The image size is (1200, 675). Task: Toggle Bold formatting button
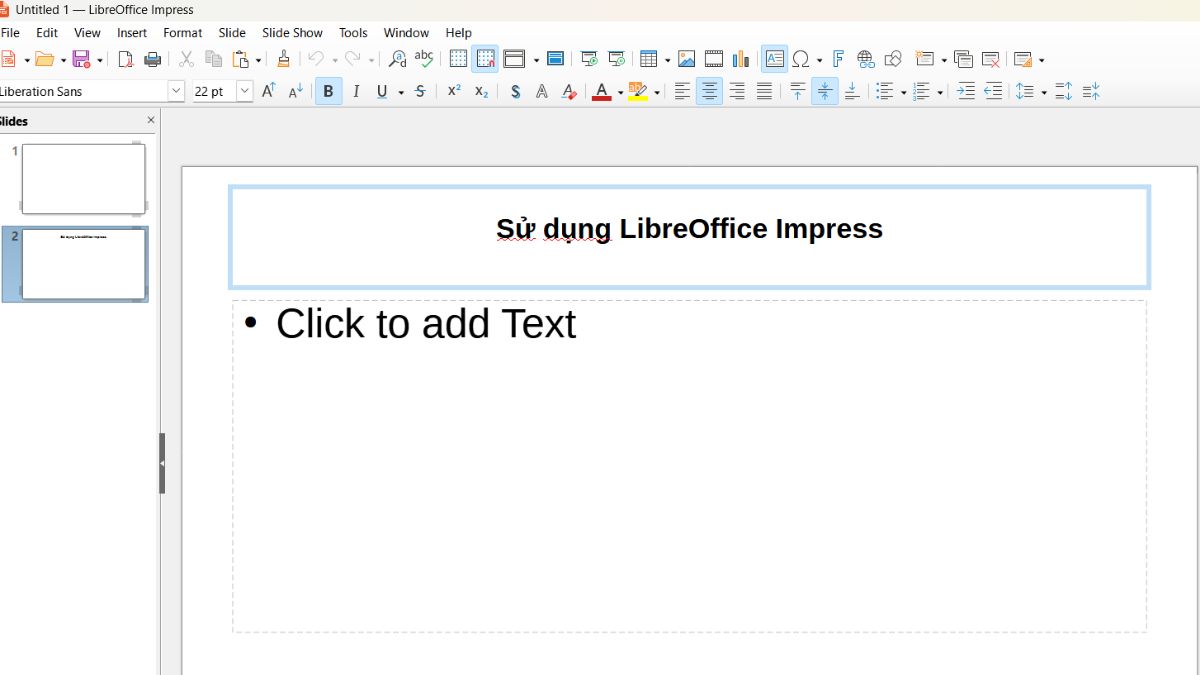pos(328,91)
